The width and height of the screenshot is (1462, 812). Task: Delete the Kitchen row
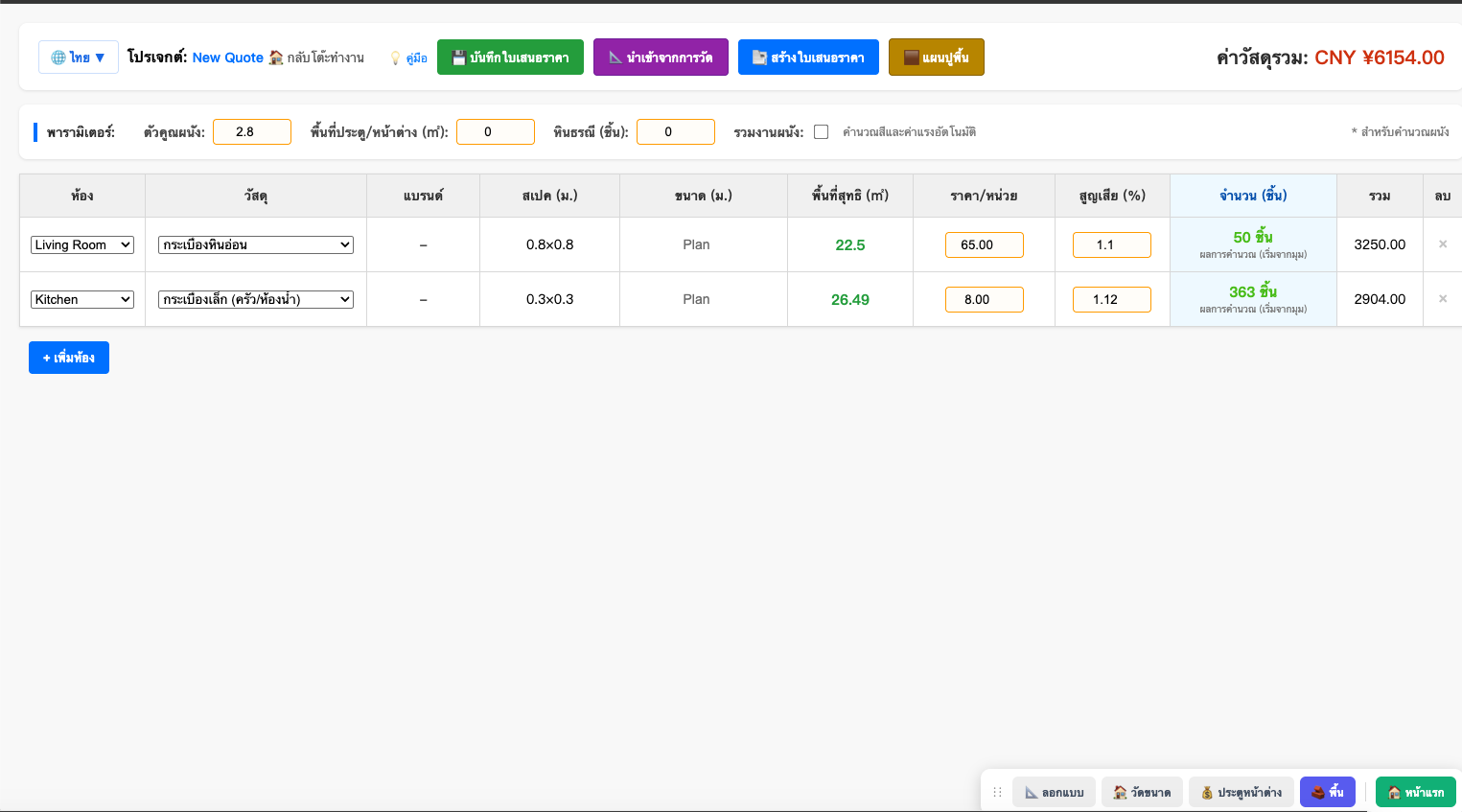coord(1443,299)
